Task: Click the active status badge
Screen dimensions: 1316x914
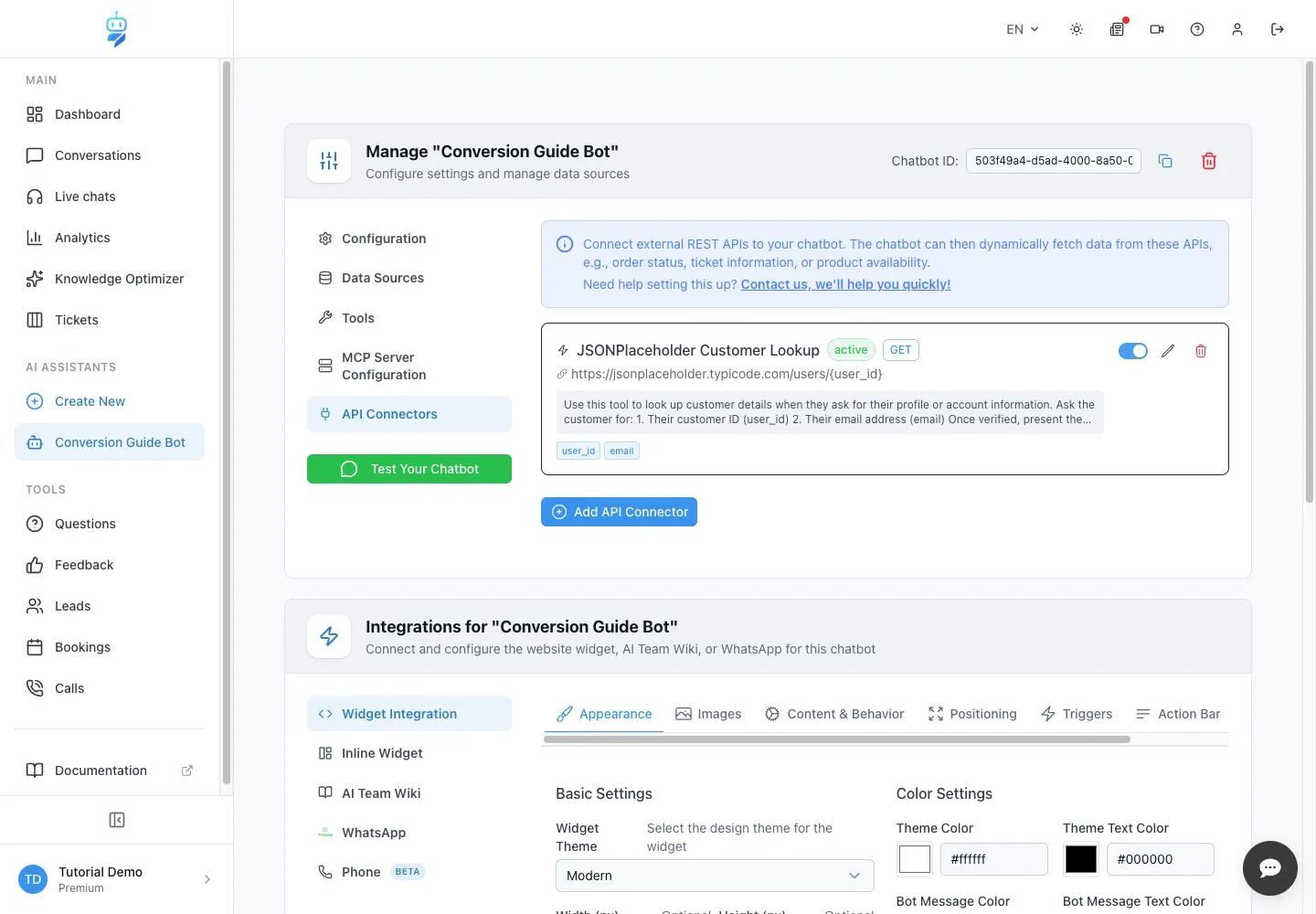Action: [851, 350]
